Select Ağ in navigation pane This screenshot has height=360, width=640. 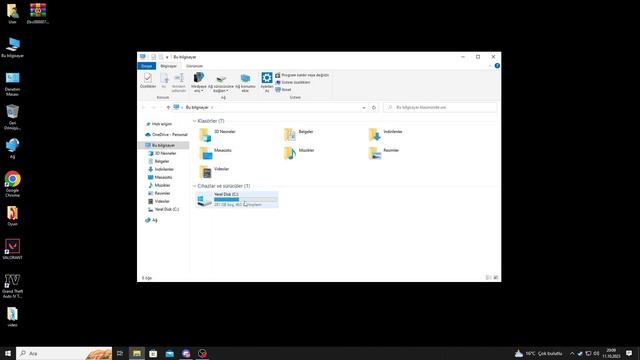(x=151, y=220)
